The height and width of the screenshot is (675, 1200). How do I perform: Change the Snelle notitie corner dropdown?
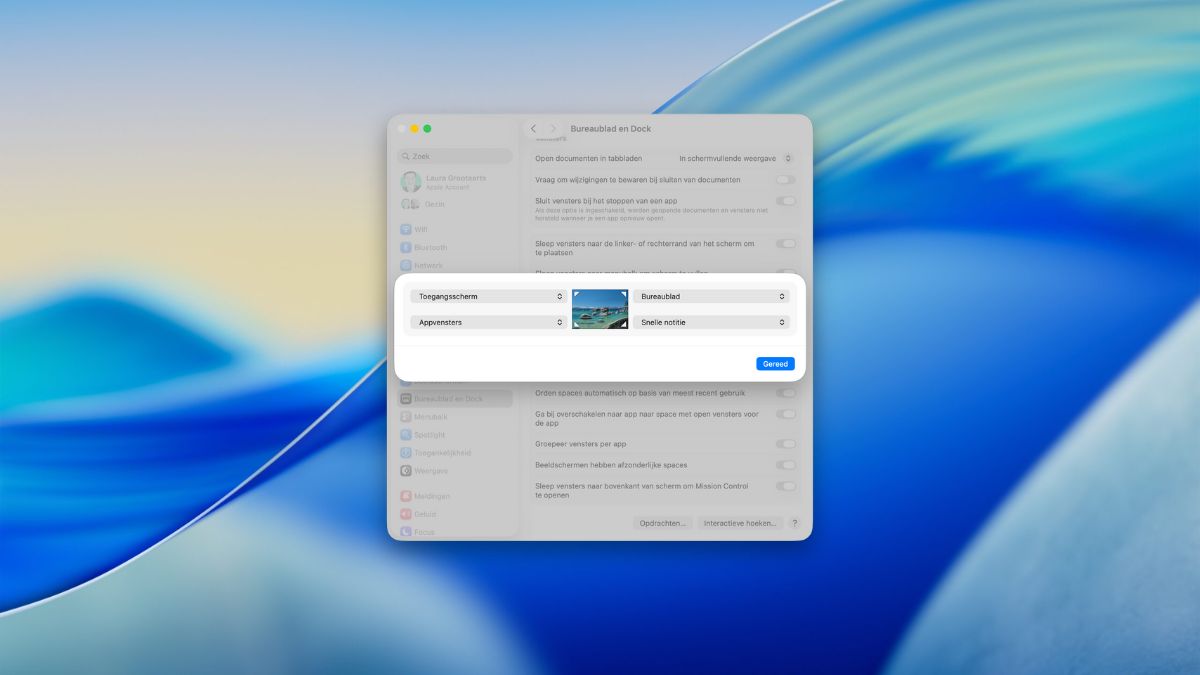pyautogui.click(x=711, y=322)
